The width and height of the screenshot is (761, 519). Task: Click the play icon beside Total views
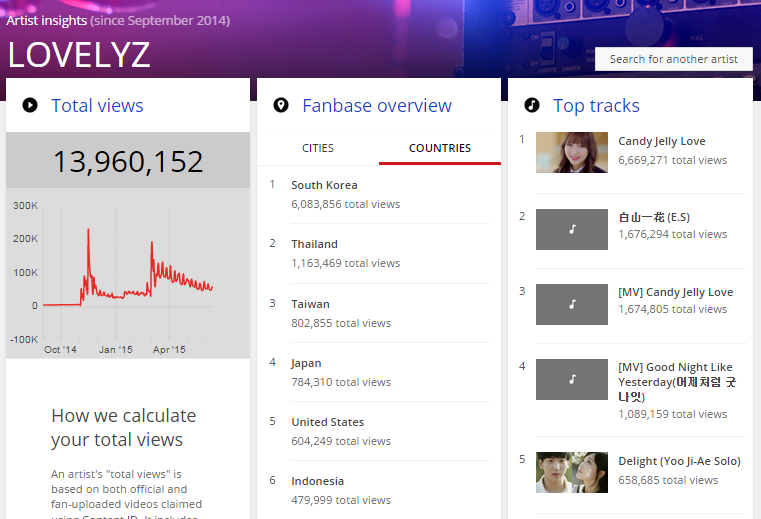pos(30,105)
